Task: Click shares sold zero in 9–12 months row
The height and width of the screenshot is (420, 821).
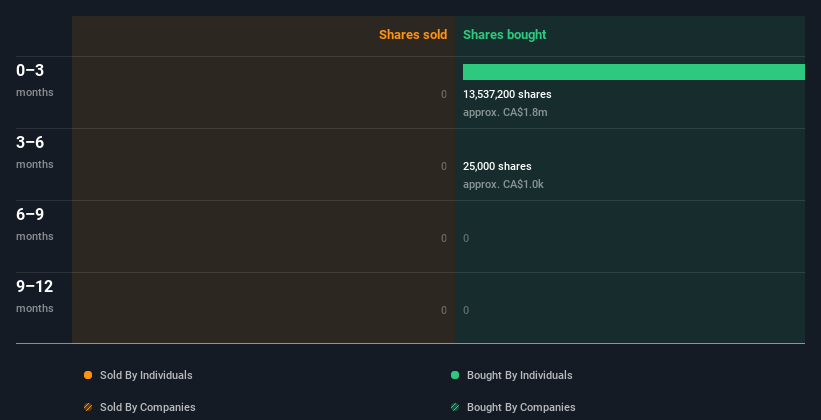Action: coord(444,310)
